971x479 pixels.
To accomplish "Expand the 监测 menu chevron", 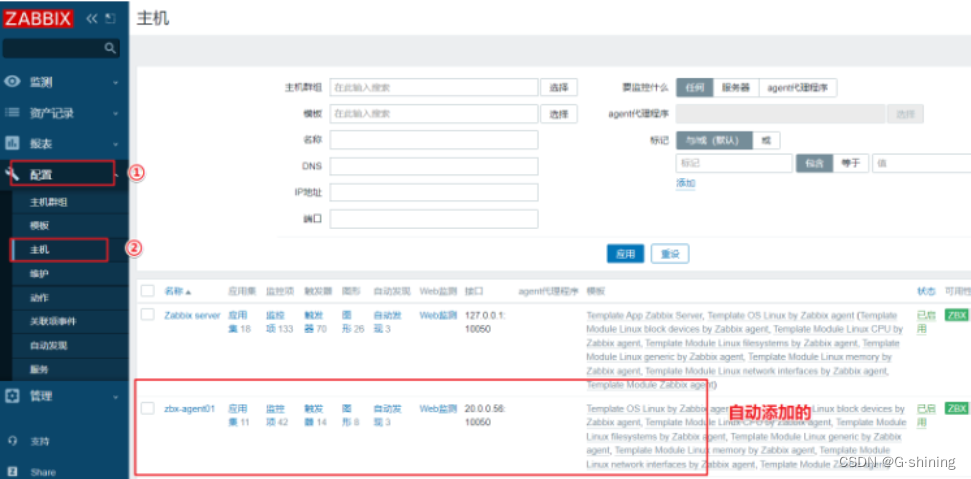I will [x=115, y=82].
